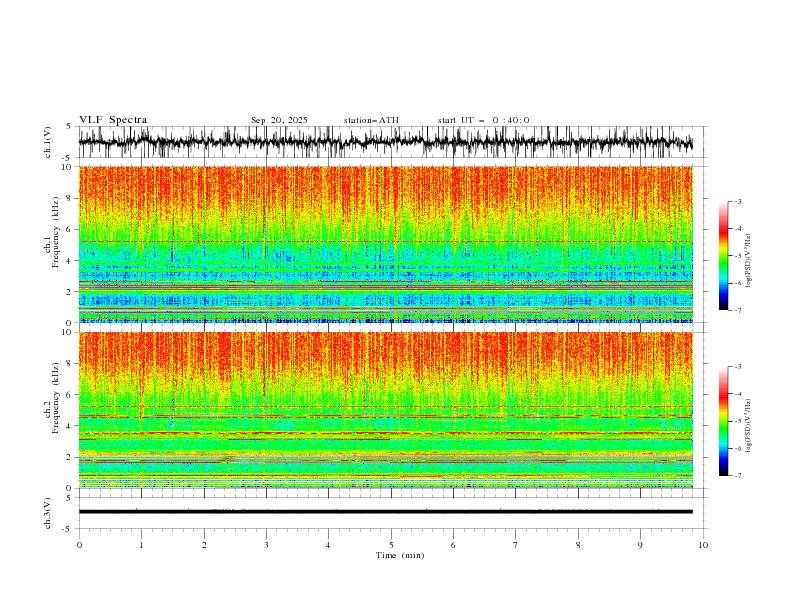Click the 5 tick on ch.1(V) axis
The height and width of the screenshot is (612, 792).
click(x=70, y=127)
